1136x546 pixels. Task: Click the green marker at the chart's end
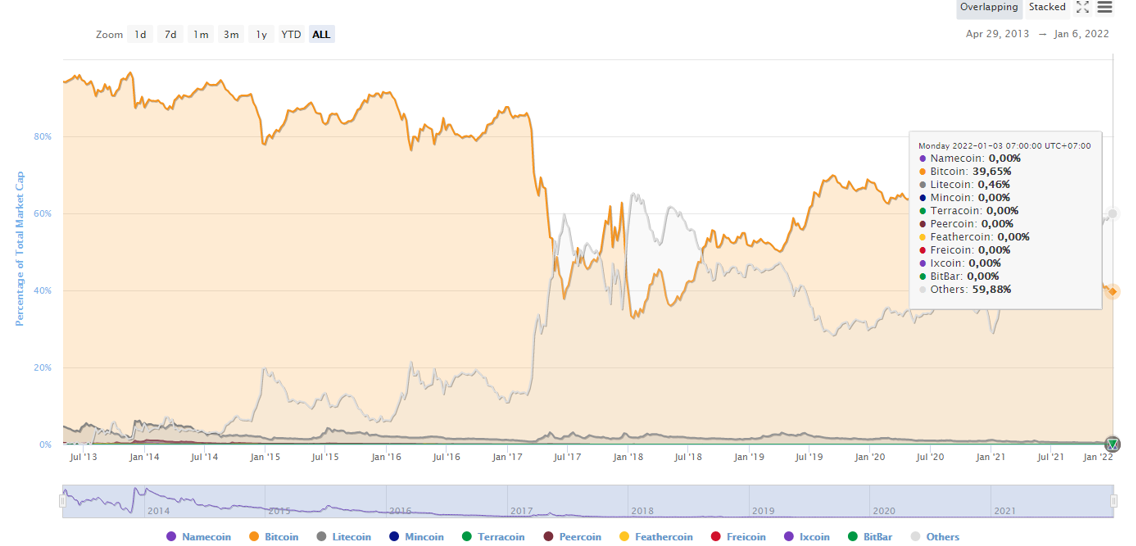coord(1112,444)
